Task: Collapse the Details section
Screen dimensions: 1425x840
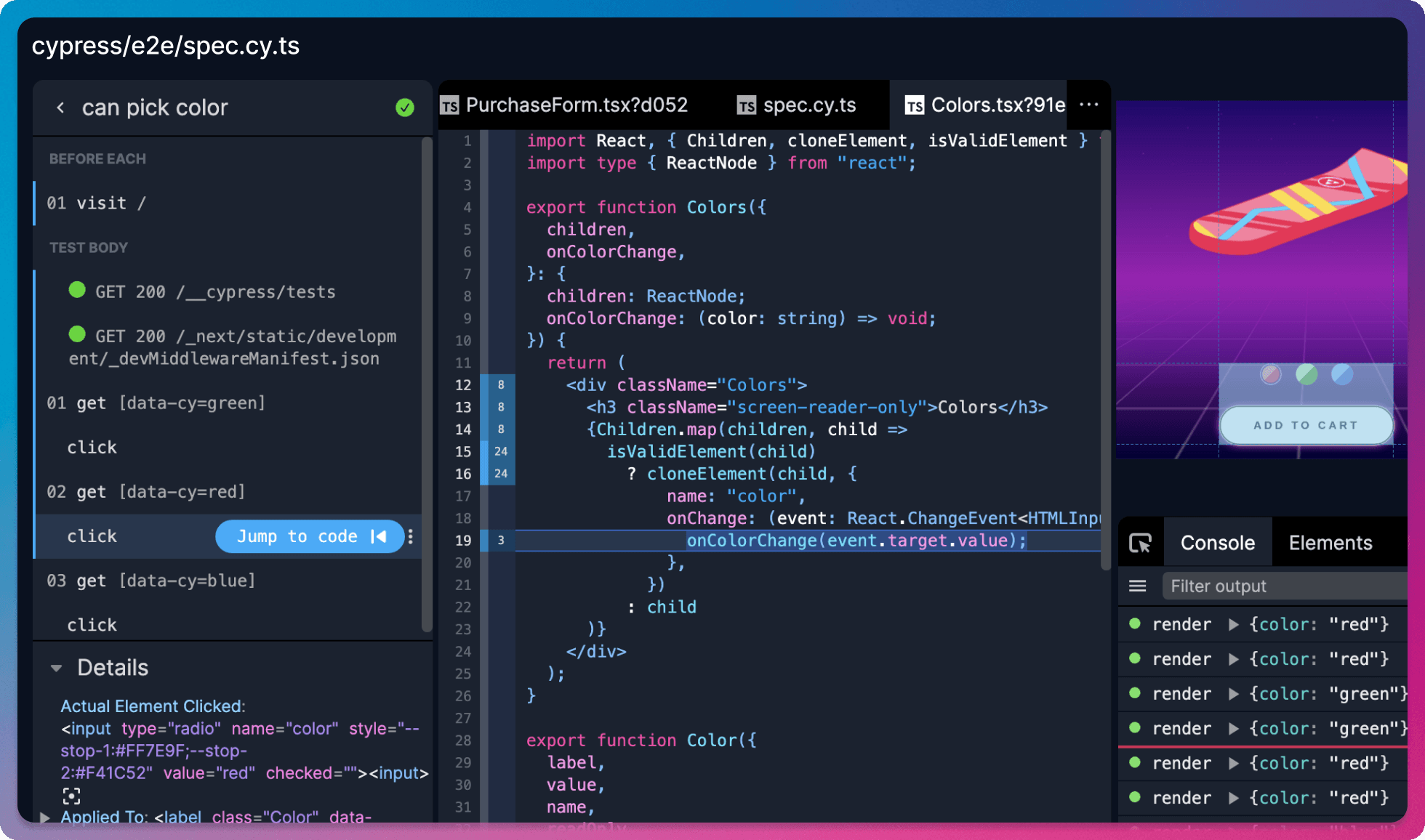Action: (x=57, y=668)
